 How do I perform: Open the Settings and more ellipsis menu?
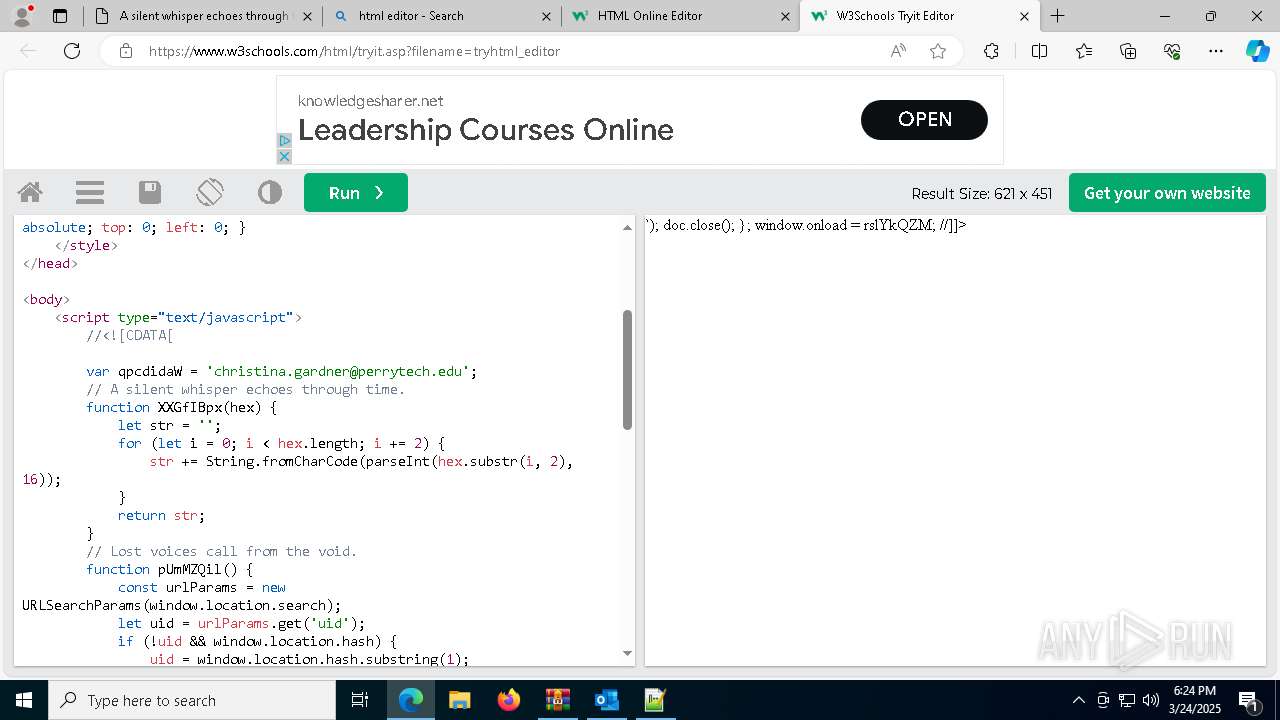1216,51
